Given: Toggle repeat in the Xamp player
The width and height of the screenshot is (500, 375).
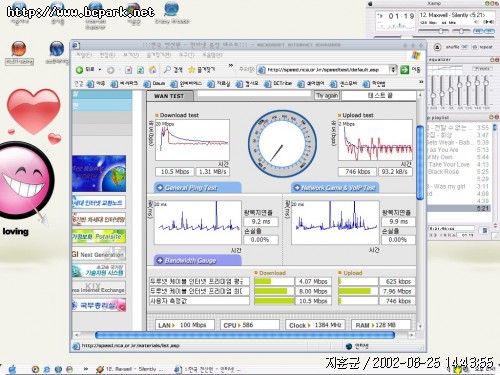Looking at the screenshot, I should (482, 47).
